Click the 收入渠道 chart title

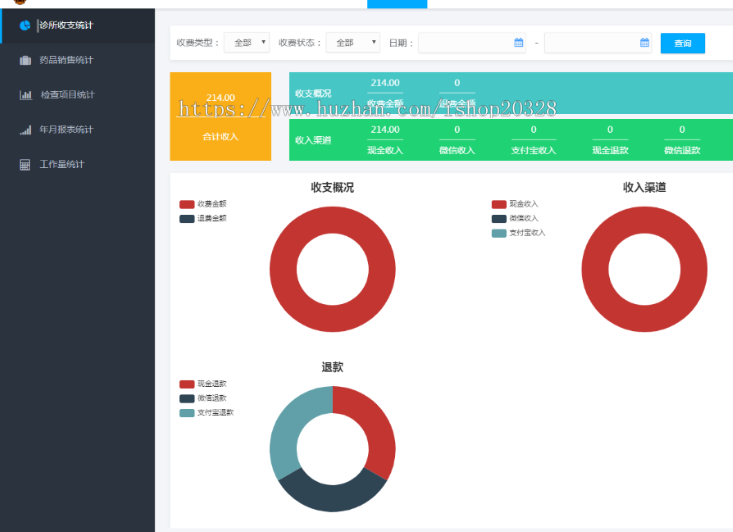pyautogui.click(x=645, y=187)
